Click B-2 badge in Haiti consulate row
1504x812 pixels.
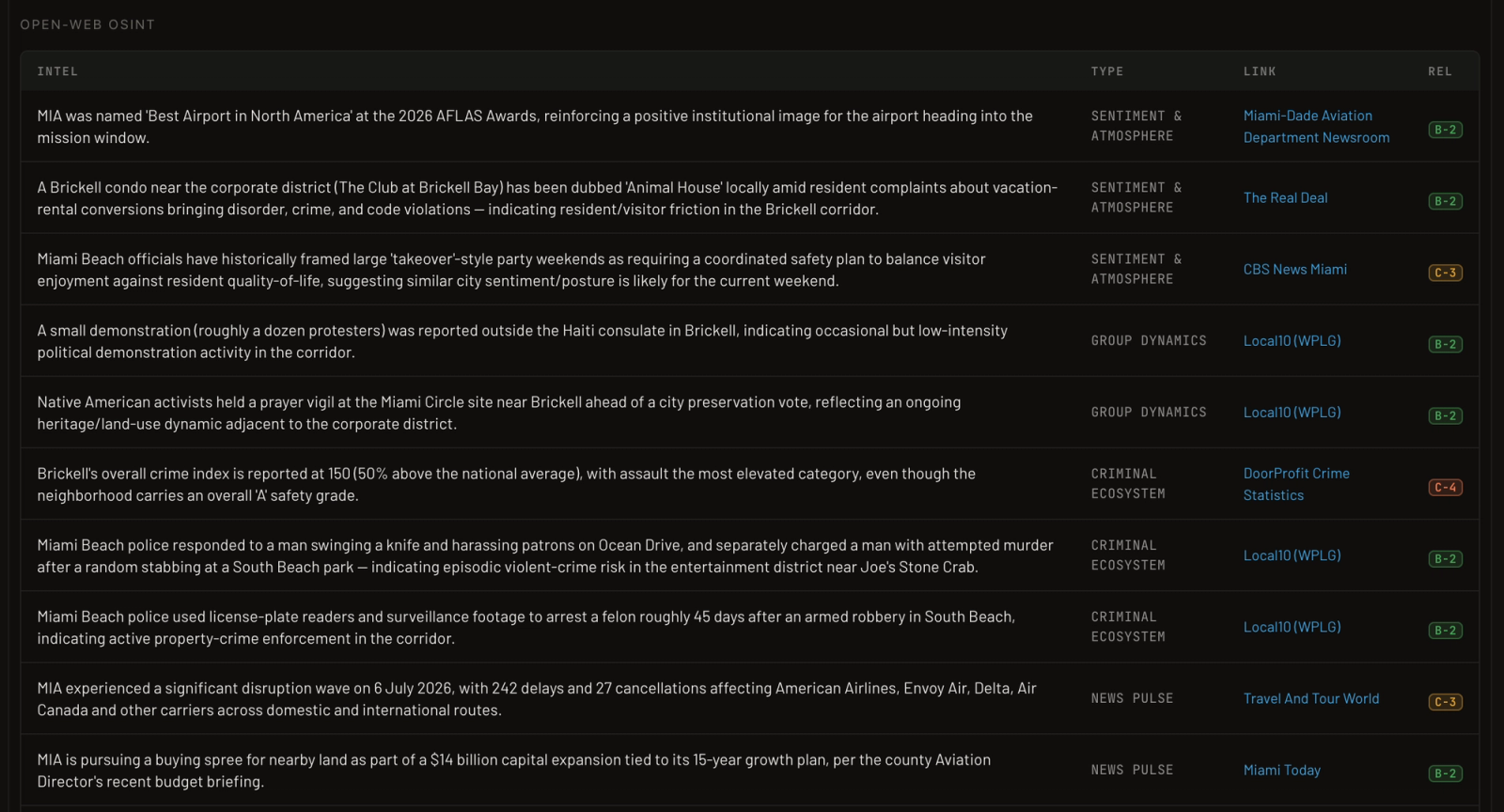click(x=1445, y=344)
